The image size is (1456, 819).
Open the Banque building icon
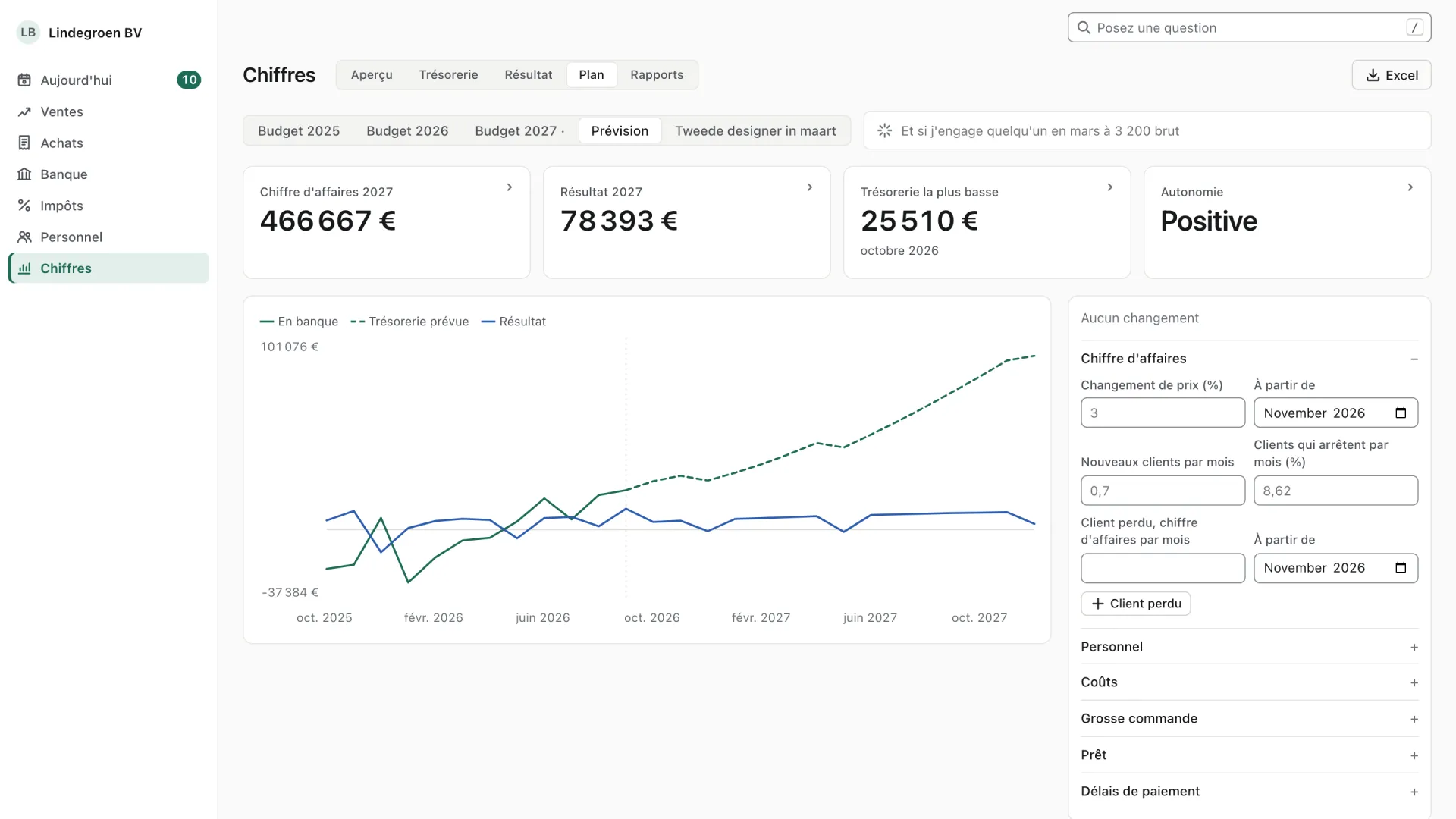point(24,174)
